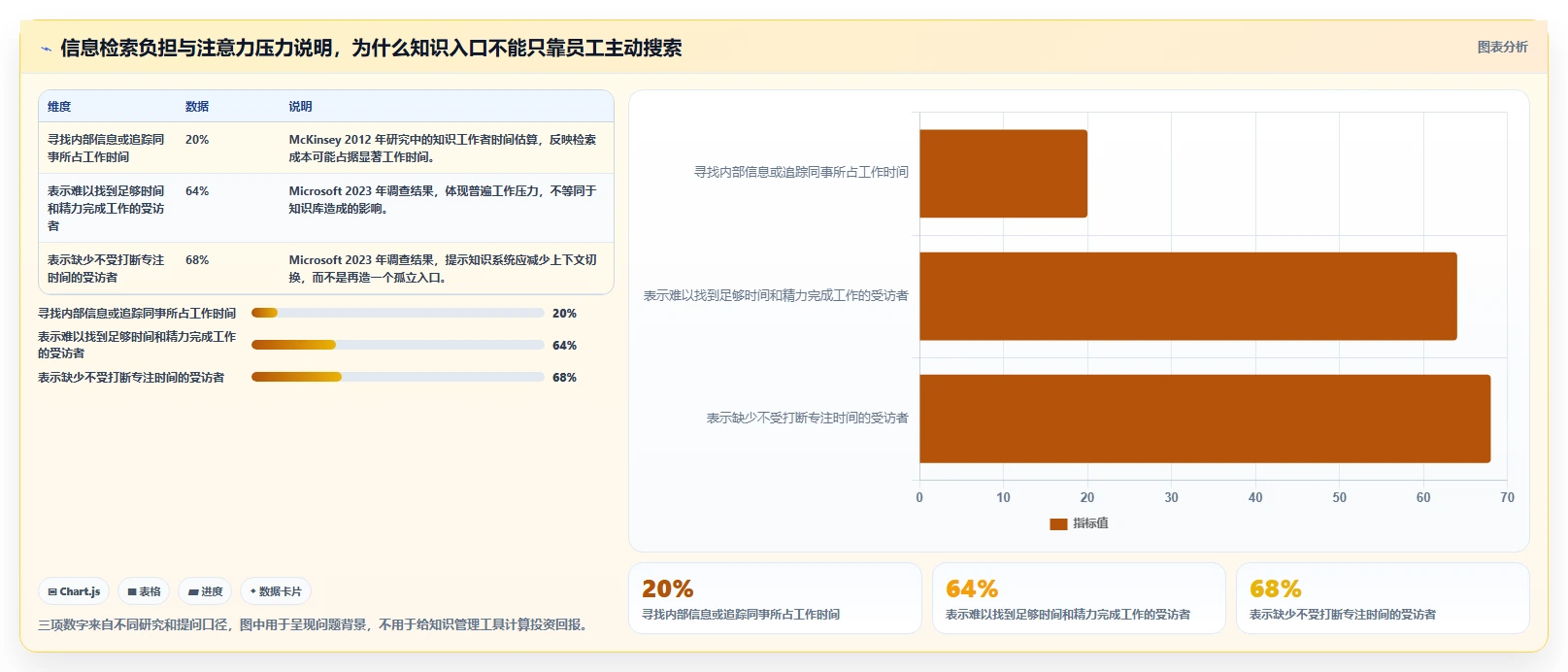The height and width of the screenshot is (672, 1568).
Task: Click the x-axis tick label 30
Action: 1171,497
